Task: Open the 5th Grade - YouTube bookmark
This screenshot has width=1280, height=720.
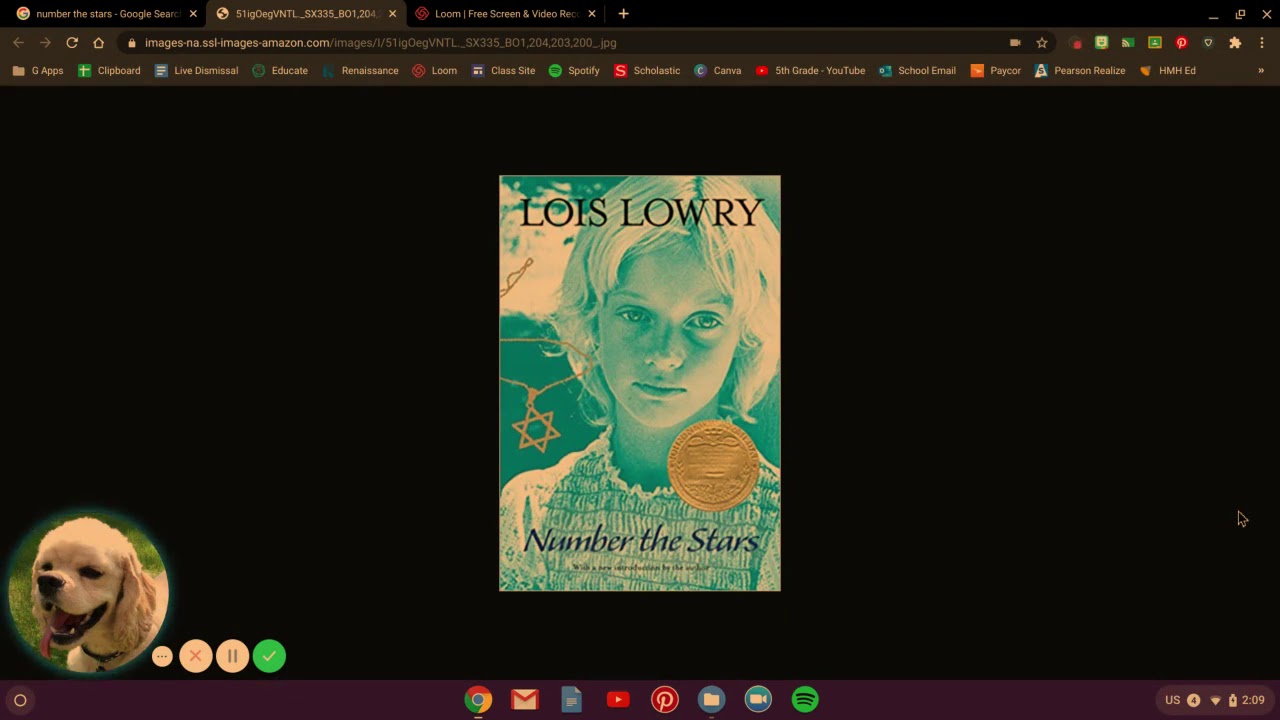Action: coord(810,71)
